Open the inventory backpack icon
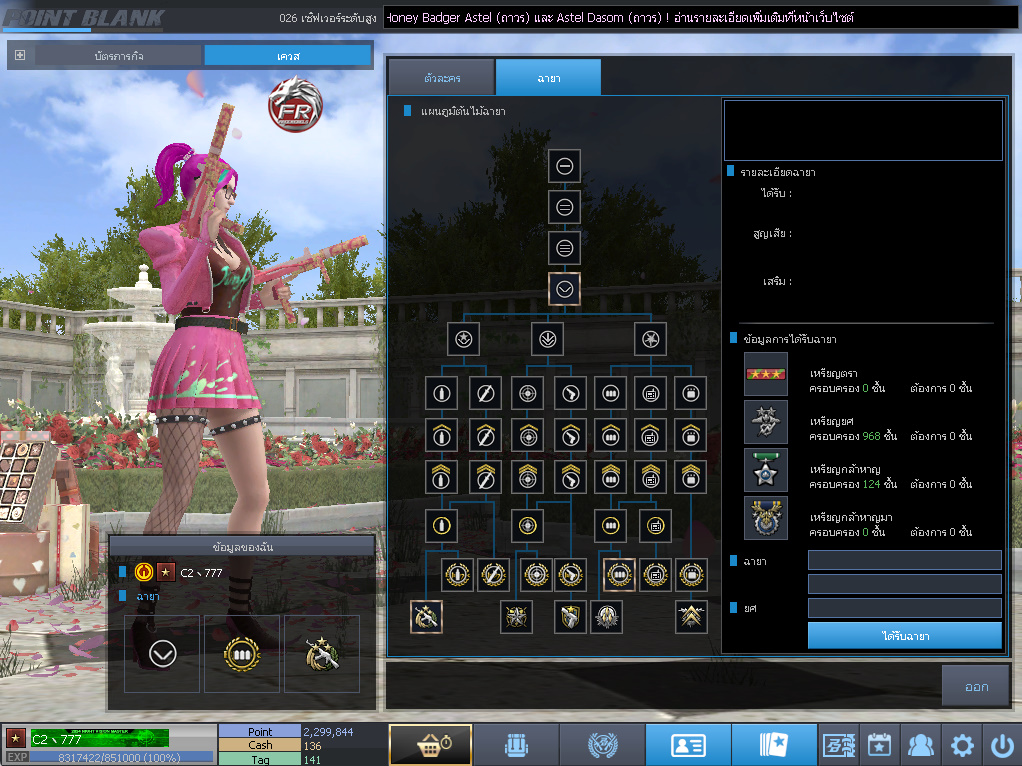The height and width of the screenshot is (766, 1022). [x=516, y=745]
